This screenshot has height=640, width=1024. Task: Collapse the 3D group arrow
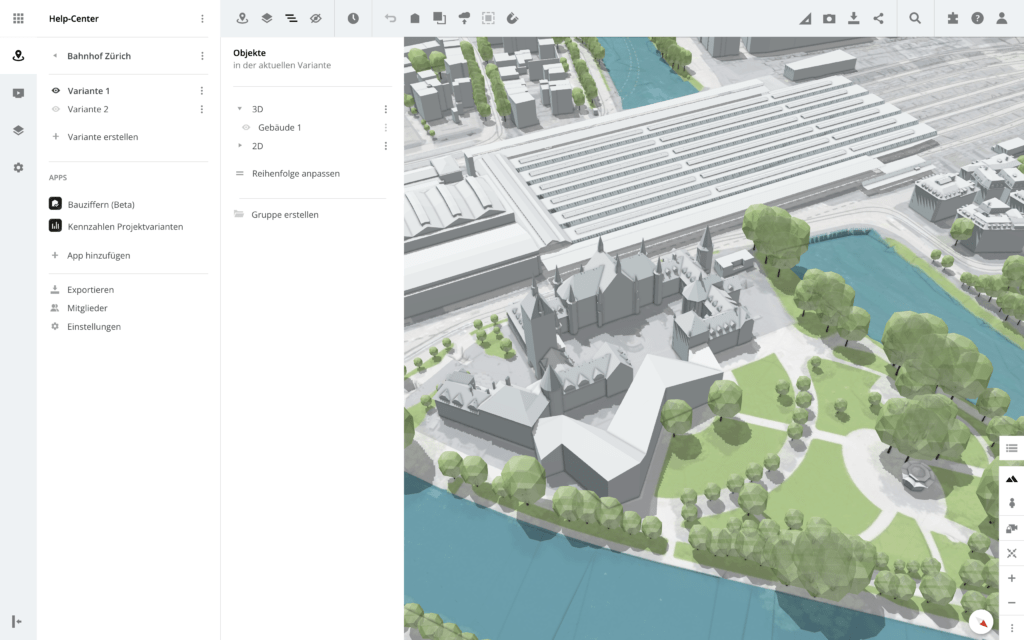(x=240, y=109)
